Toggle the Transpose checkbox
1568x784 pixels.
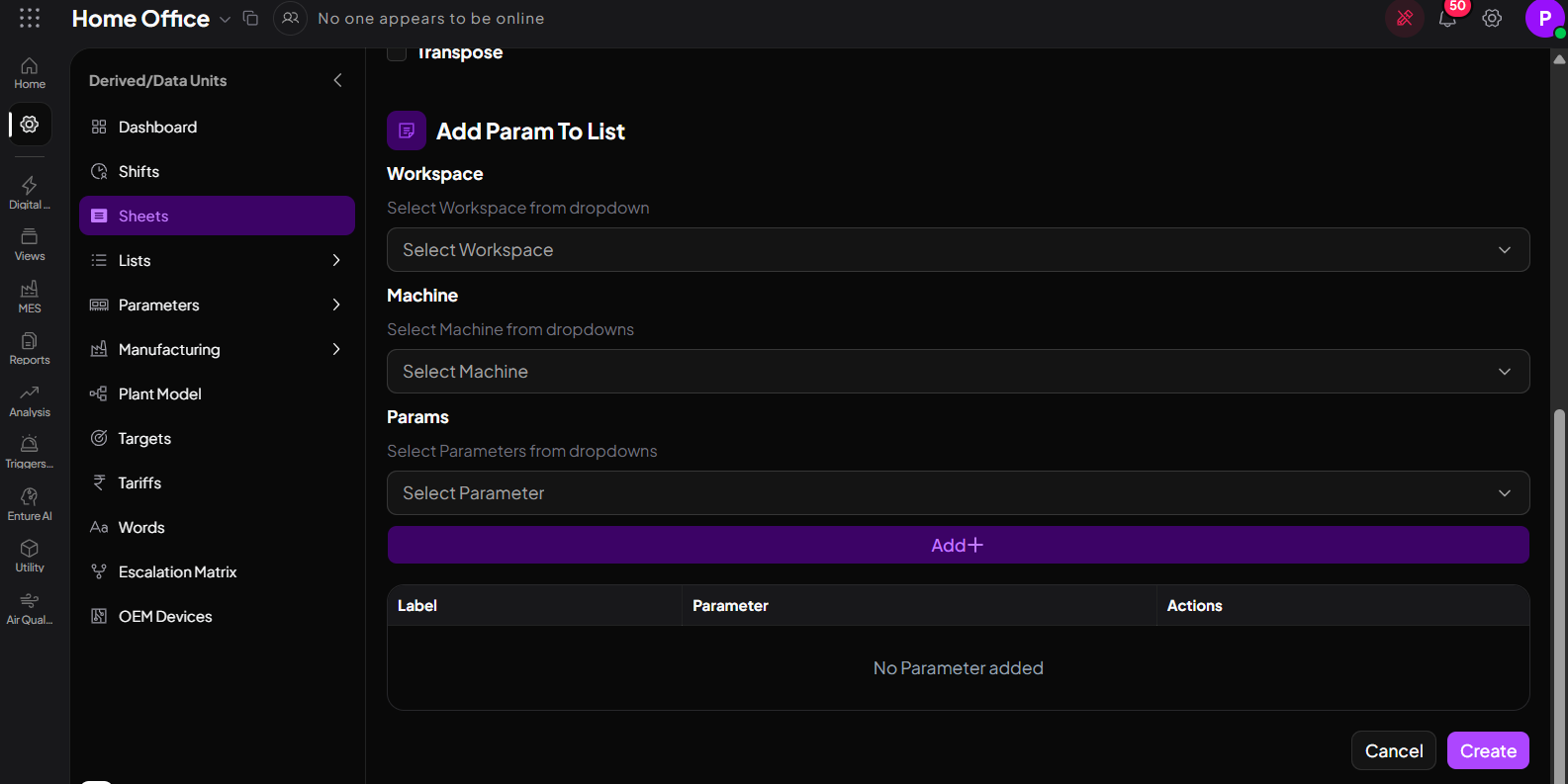point(397,53)
